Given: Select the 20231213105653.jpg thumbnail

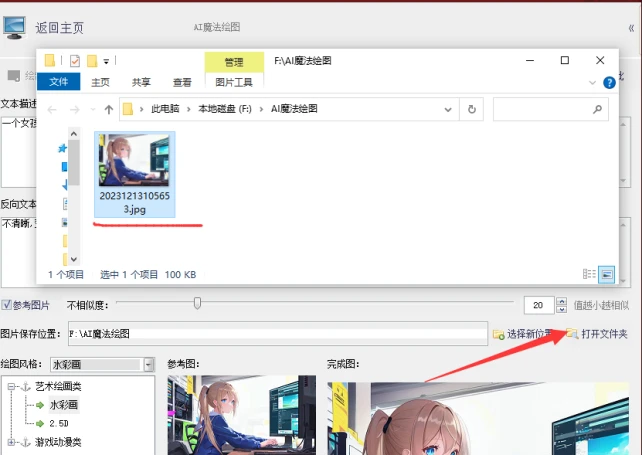Looking at the screenshot, I should click(135, 174).
